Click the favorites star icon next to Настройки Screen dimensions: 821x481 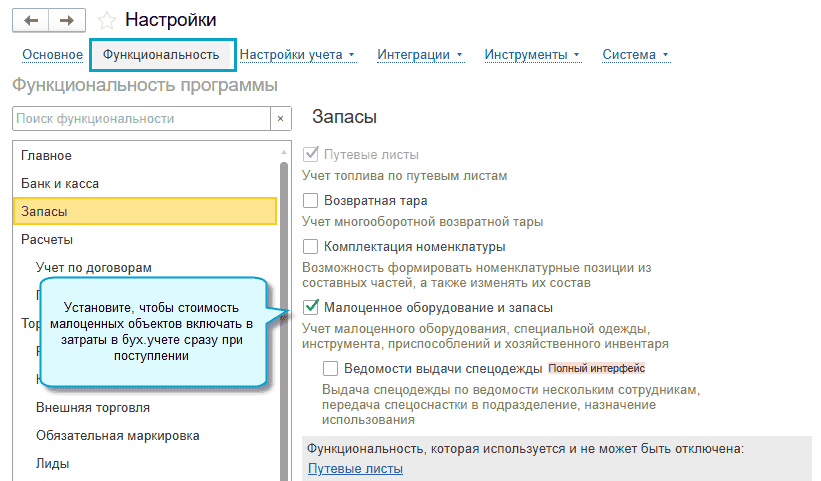pyautogui.click(x=108, y=21)
